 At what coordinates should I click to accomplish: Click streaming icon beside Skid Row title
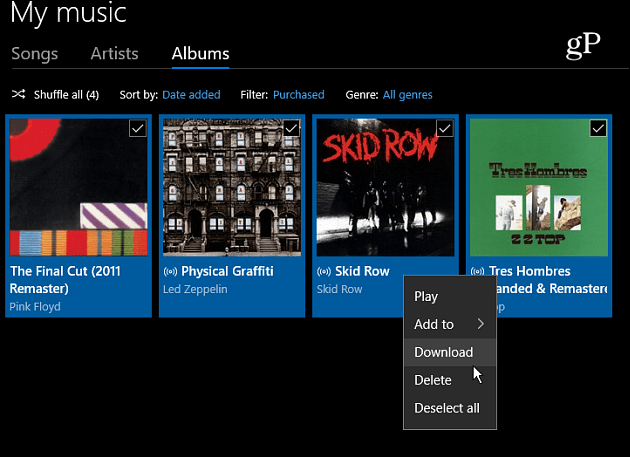coord(324,272)
